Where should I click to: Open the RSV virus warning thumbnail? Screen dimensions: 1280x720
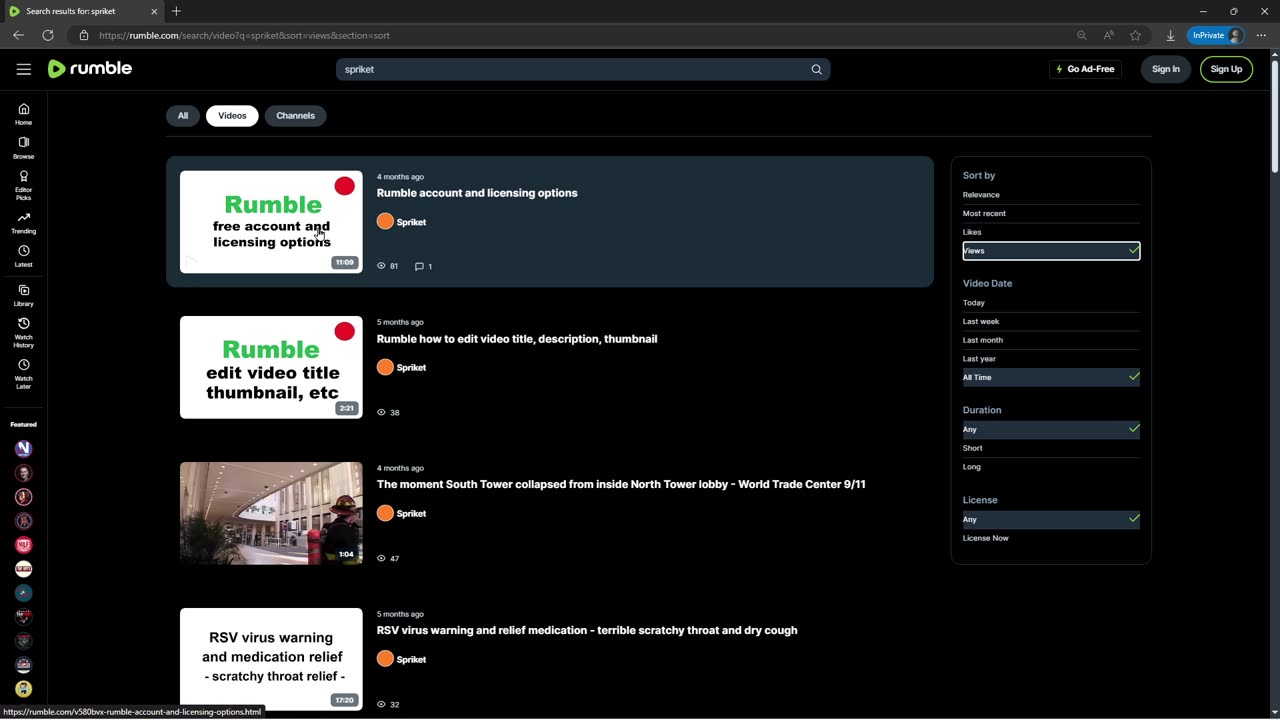271,659
